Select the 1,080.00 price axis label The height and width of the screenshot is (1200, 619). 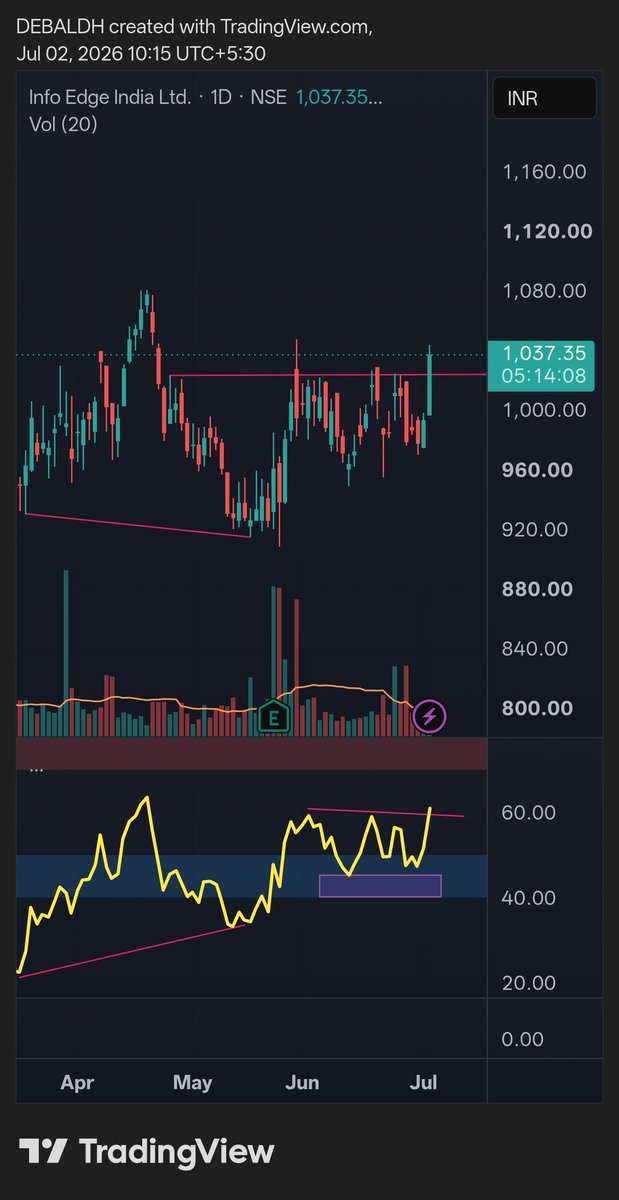(545, 291)
